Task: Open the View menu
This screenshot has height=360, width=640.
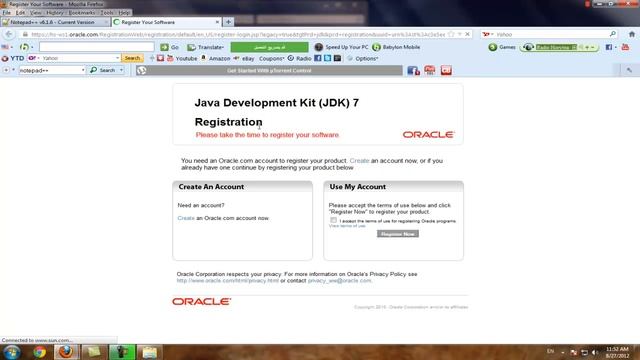Action: [x=36, y=13]
